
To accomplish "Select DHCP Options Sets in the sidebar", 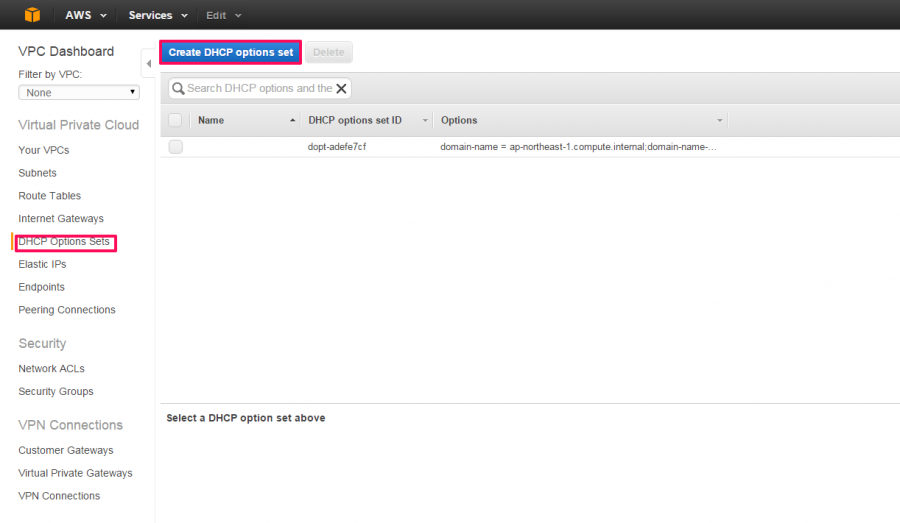I will (64, 242).
